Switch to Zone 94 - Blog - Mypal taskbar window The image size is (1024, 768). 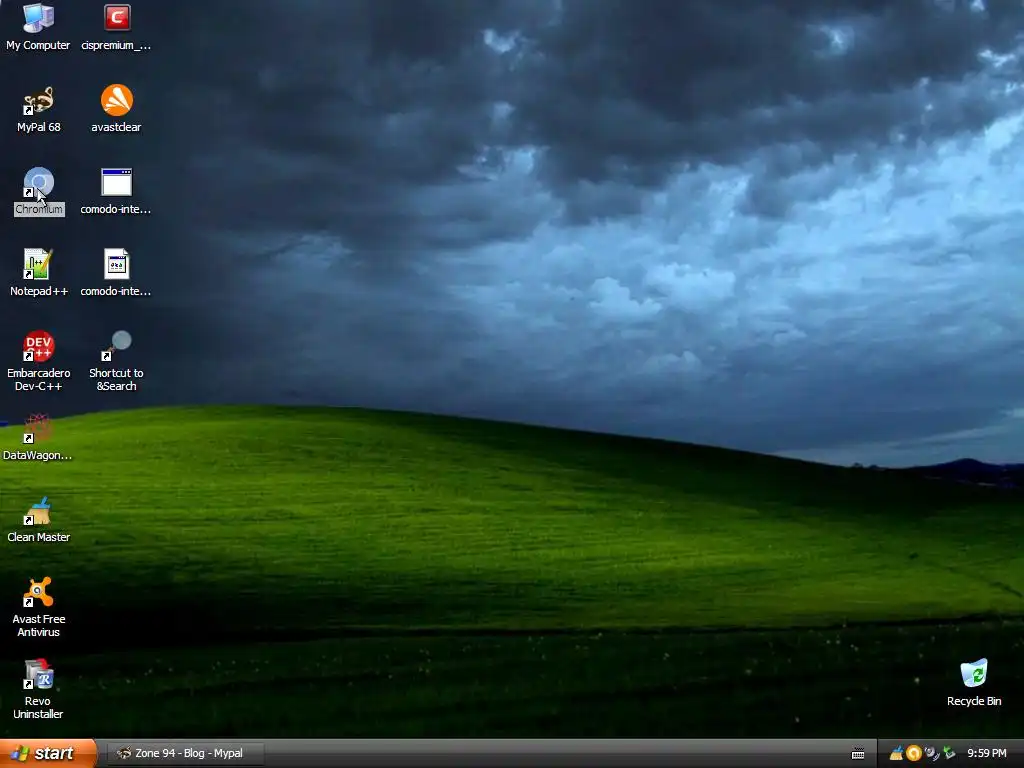coord(185,753)
